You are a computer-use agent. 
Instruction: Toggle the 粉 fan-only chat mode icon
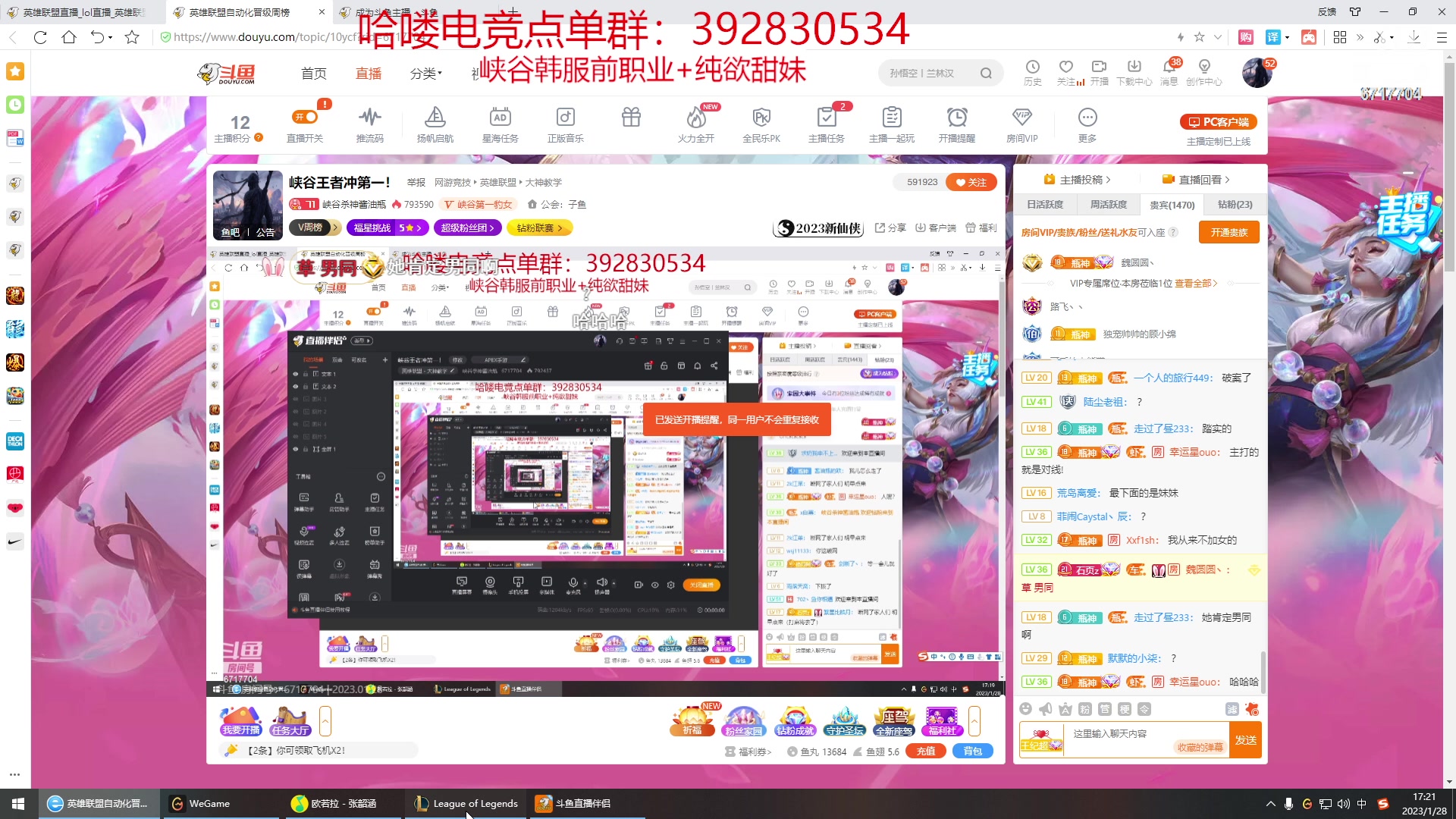click(1085, 709)
